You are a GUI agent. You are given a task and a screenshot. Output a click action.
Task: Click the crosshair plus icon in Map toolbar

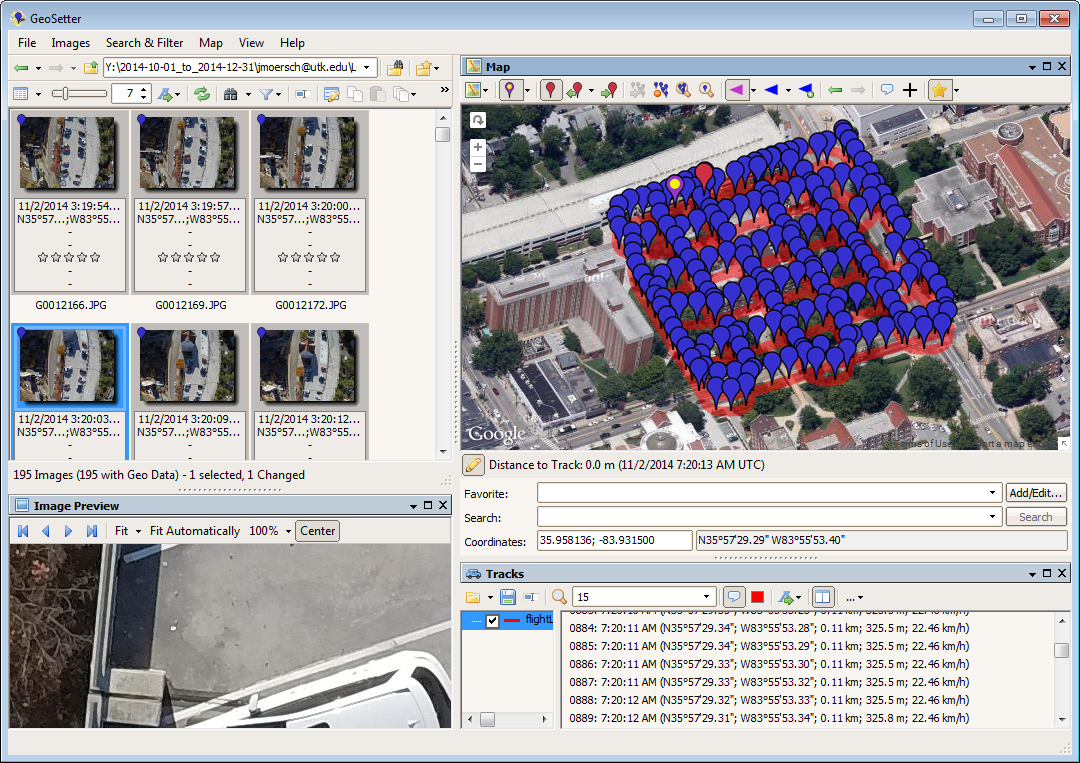coord(910,90)
